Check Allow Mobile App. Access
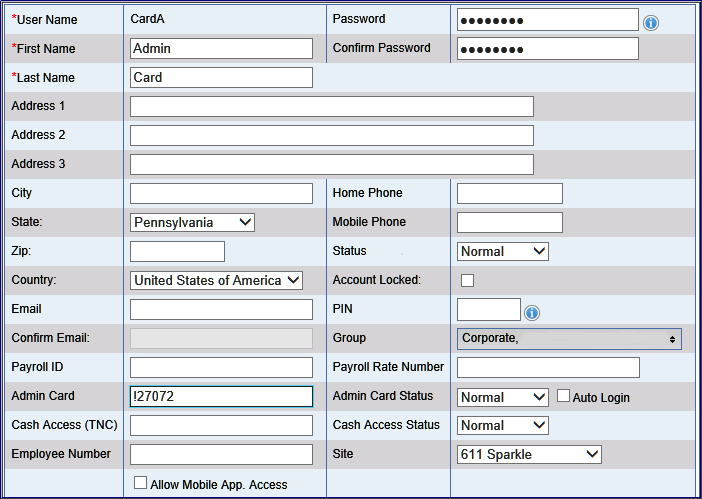 pos(140,483)
